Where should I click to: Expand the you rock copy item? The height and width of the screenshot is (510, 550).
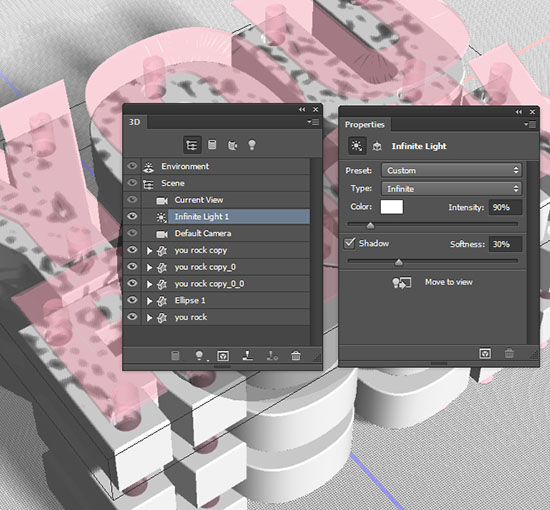tap(149, 251)
